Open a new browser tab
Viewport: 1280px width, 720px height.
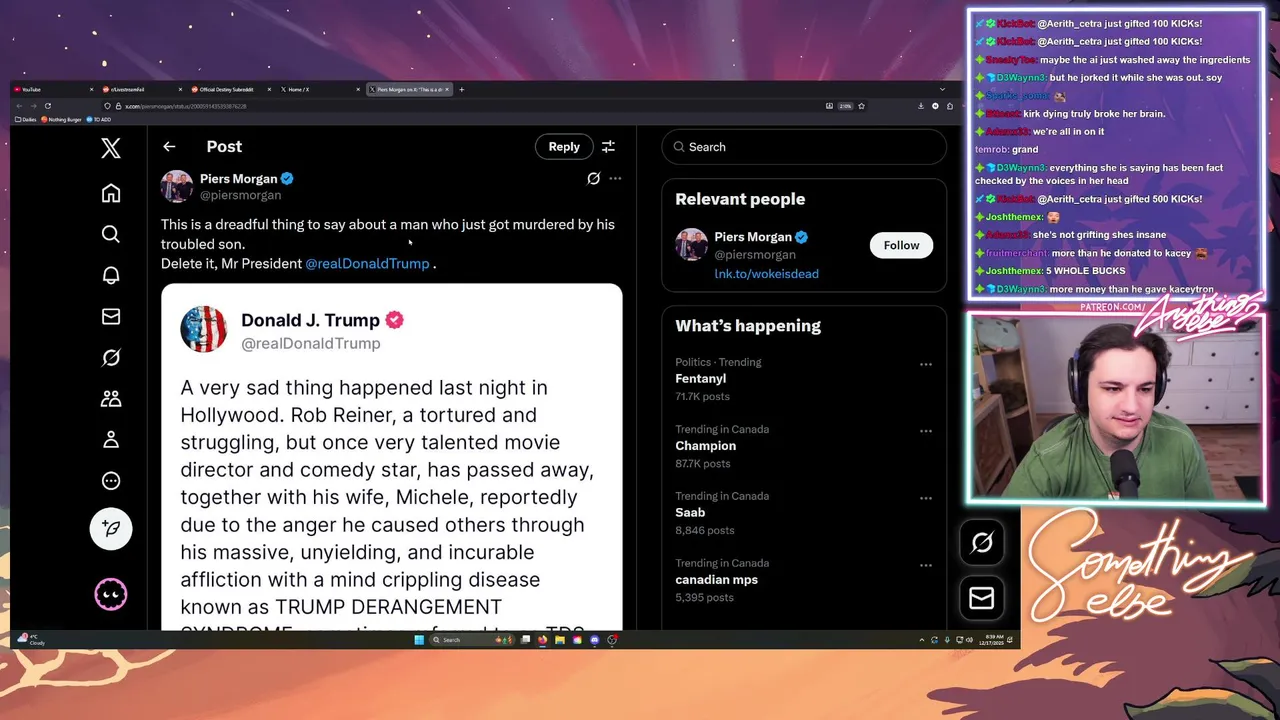[461, 89]
